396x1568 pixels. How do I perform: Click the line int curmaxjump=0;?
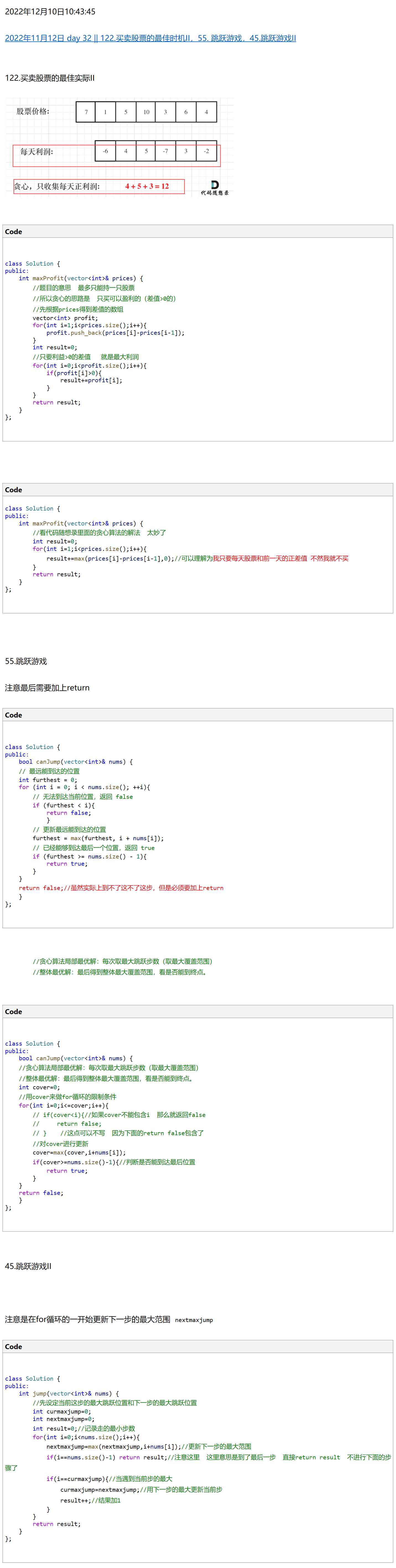62,1412
